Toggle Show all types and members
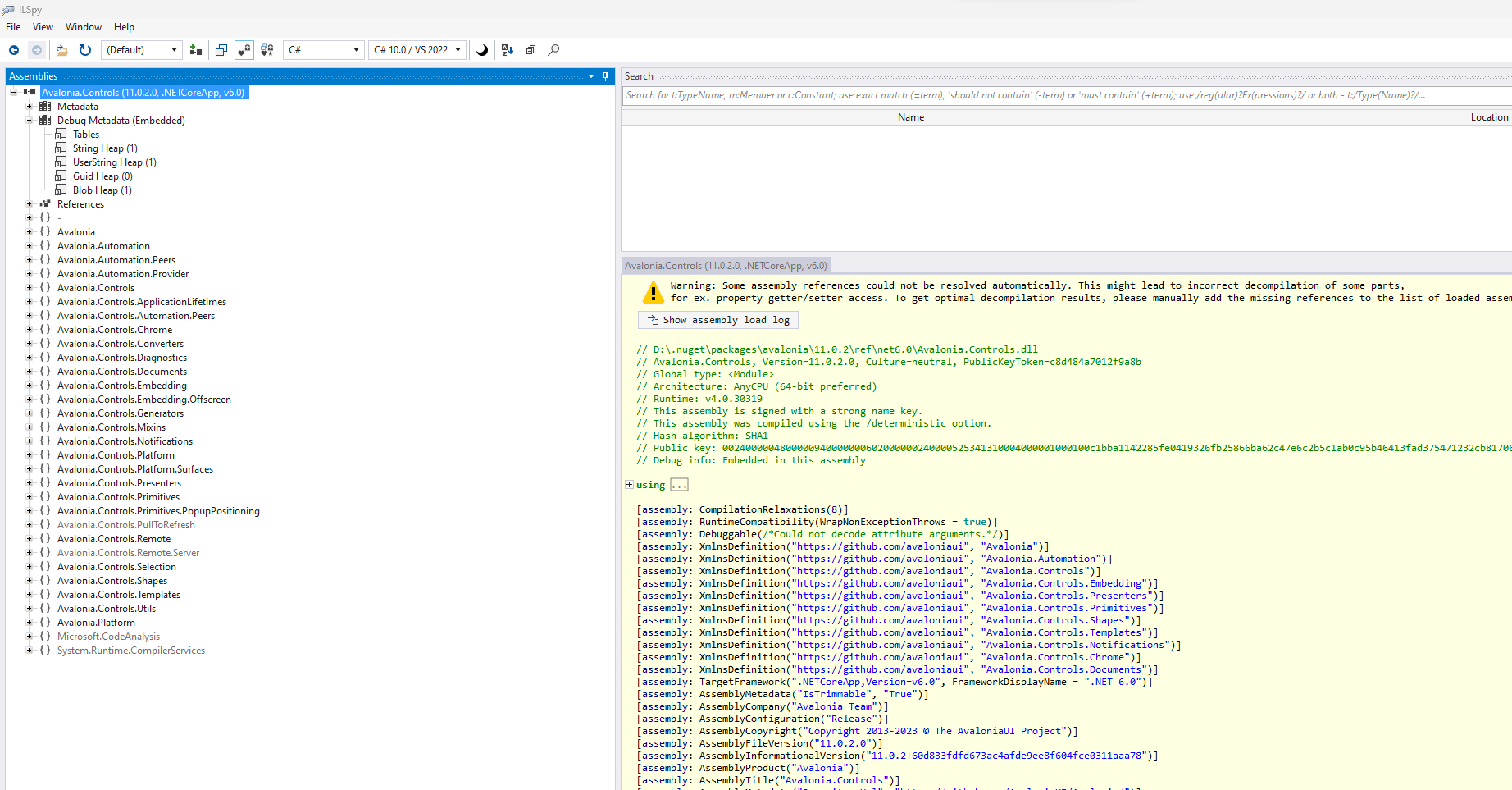Image resolution: width=1512 pixels, height=790 pixels. (267, 50)
